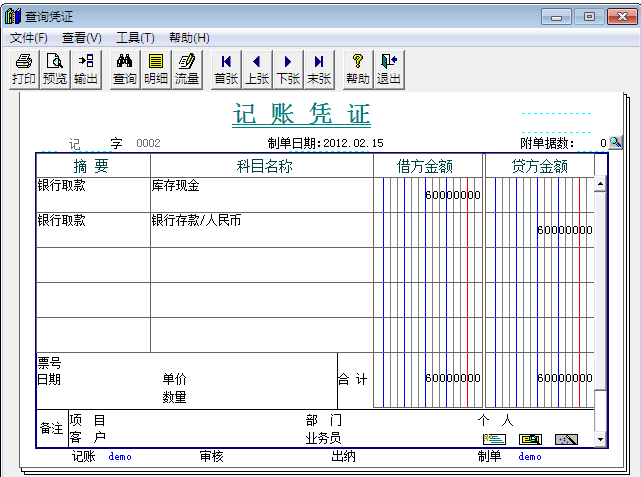Click the 打印 (Print) toolbar icon
Viewport: 641px width, 477px height.
point(24,69)
